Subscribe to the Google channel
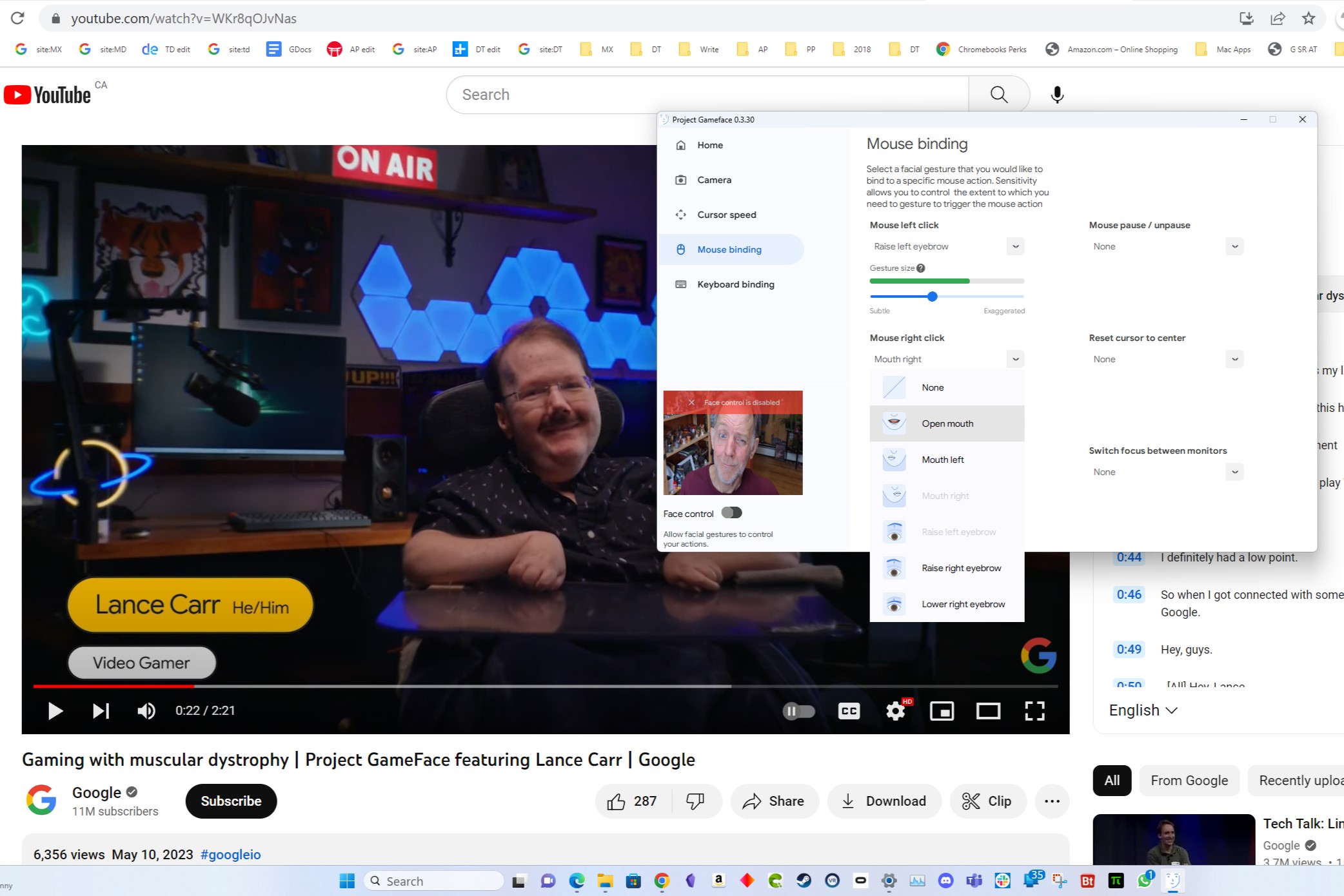The height and width of the screenshot is (896, 1344). pos(231,801)
